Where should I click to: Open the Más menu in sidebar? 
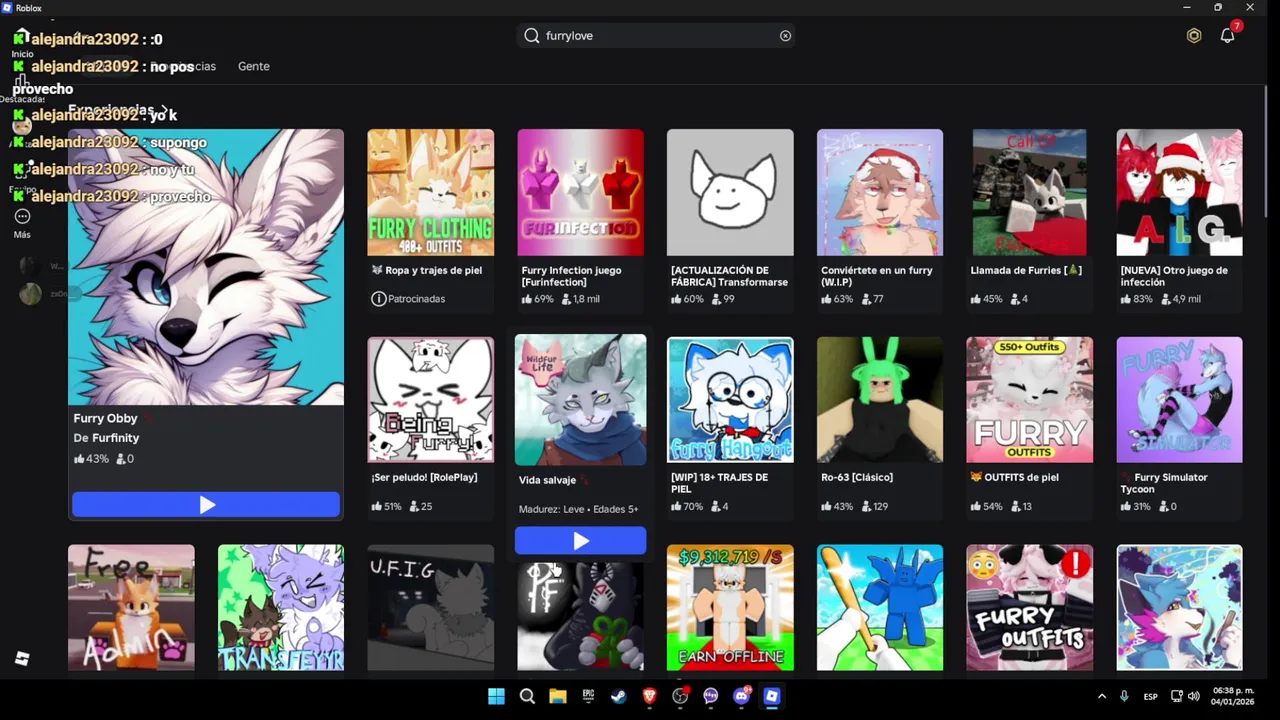pos(22,223)
